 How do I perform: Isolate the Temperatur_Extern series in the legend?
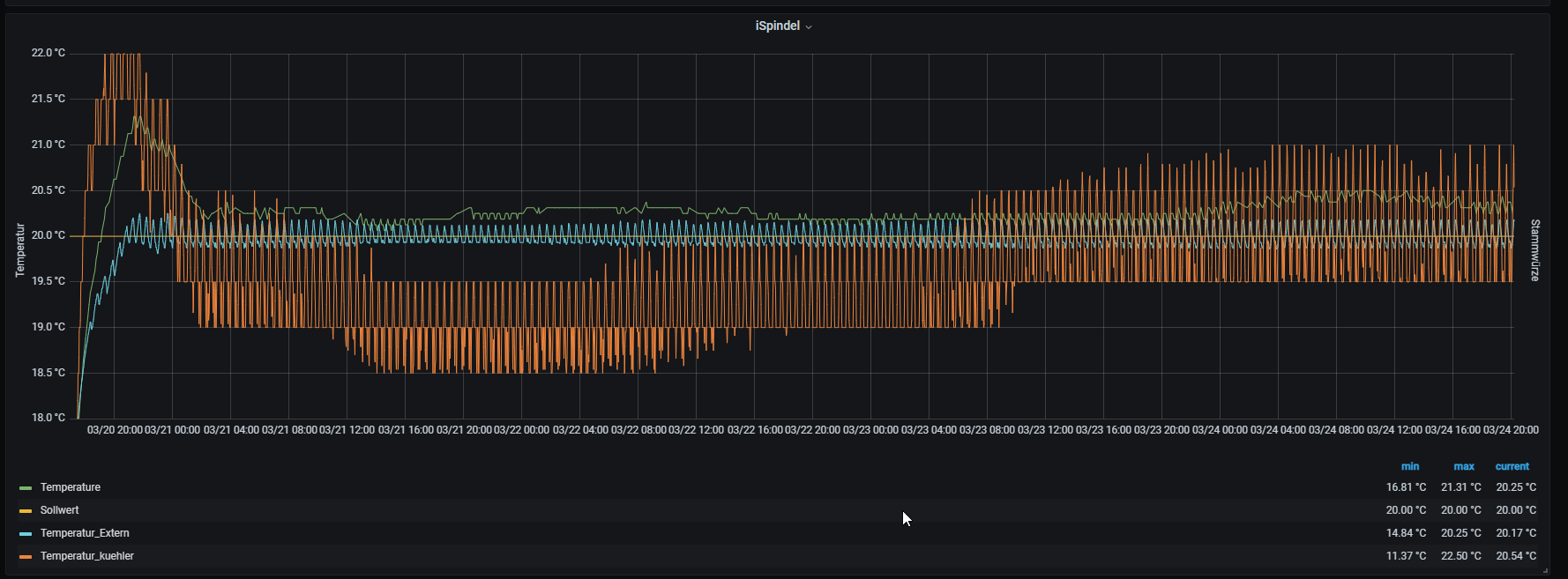tap(85, 533)
